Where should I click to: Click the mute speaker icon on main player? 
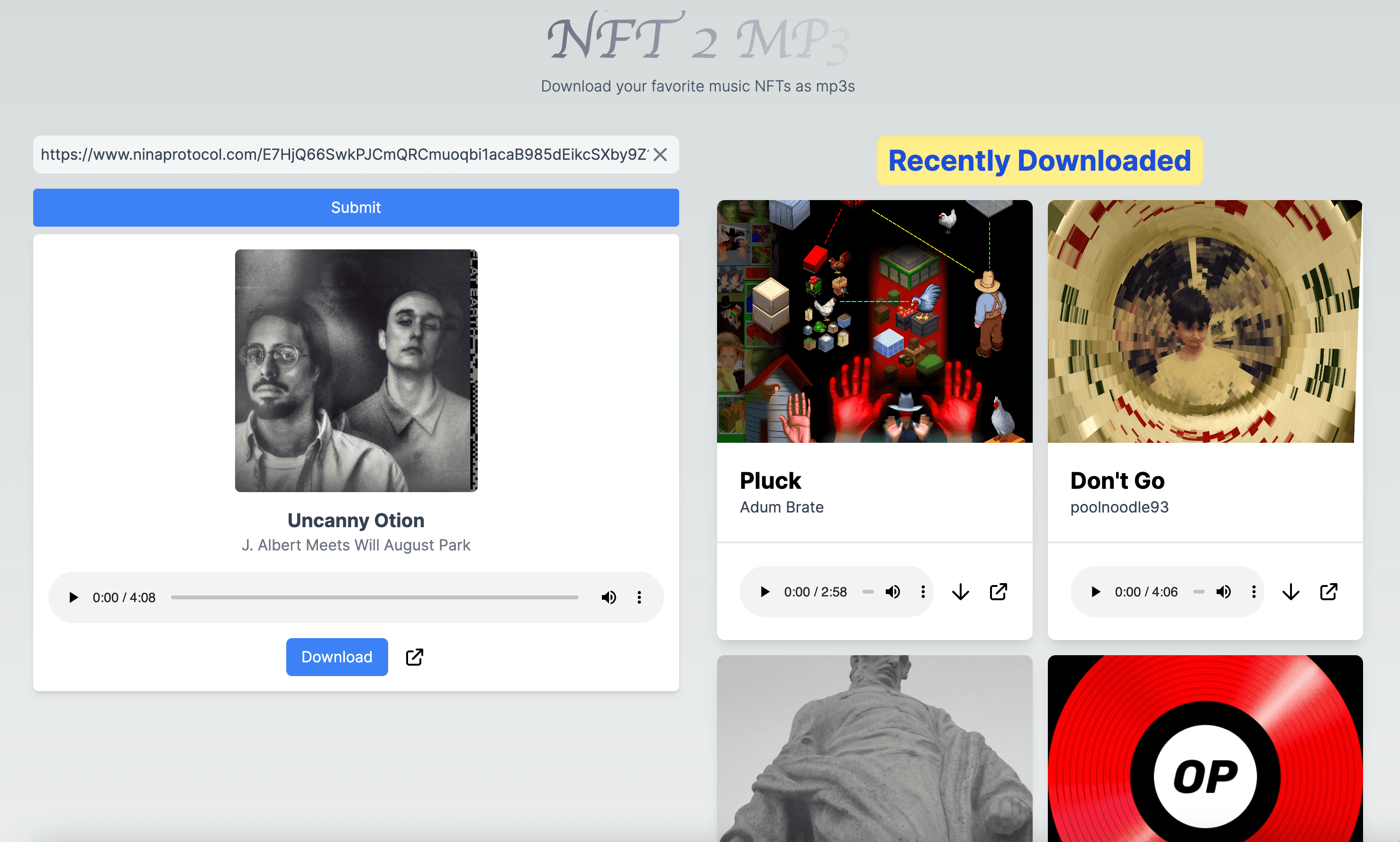pos(608,596)
